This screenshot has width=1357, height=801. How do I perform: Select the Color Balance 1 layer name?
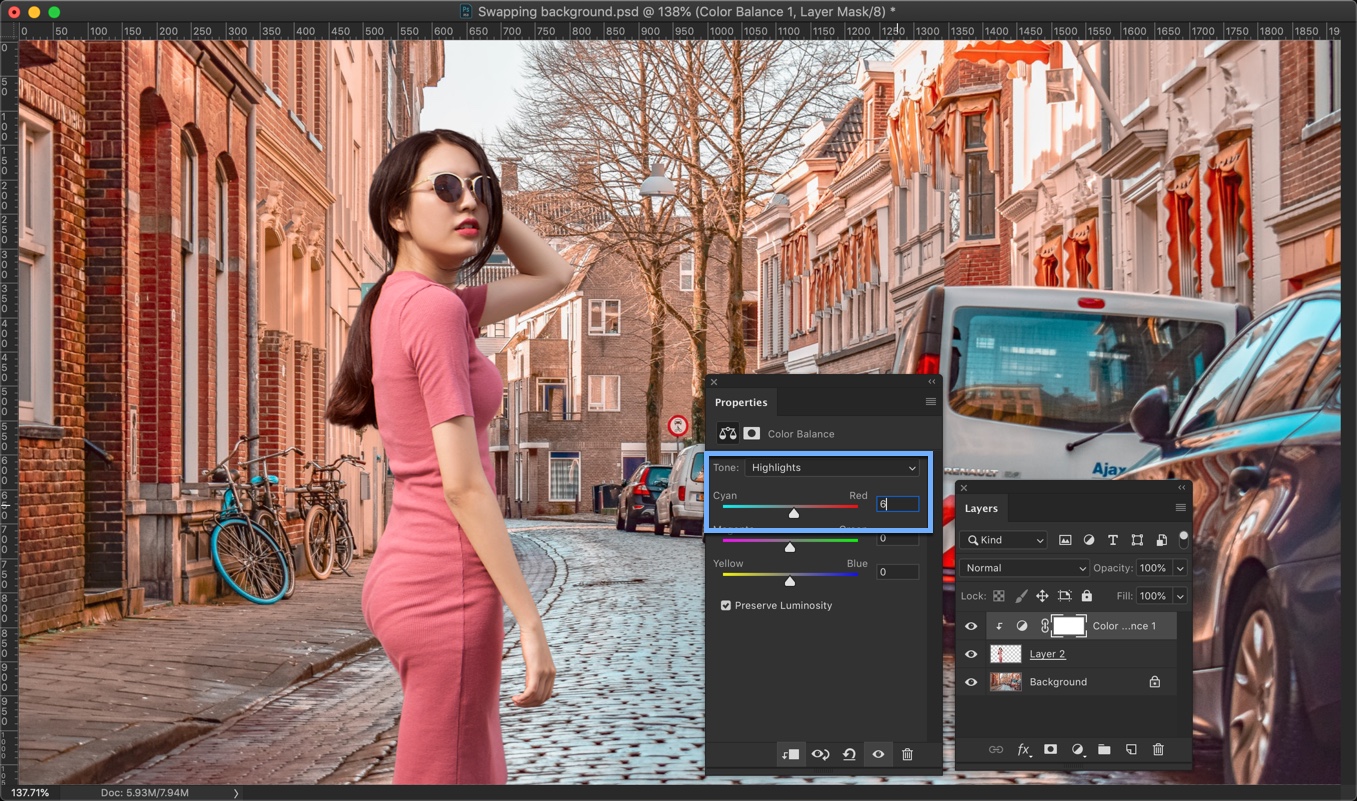(1124, 626)
